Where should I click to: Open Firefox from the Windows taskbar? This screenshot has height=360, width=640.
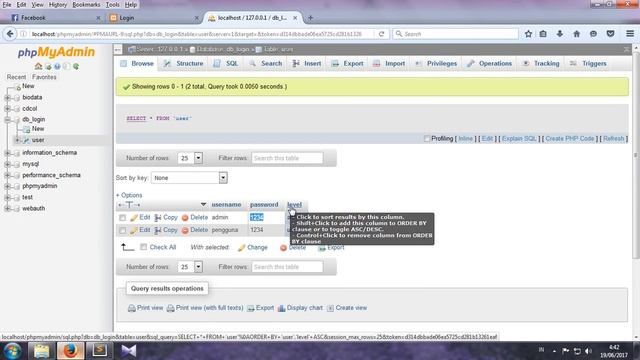[70, 351]
